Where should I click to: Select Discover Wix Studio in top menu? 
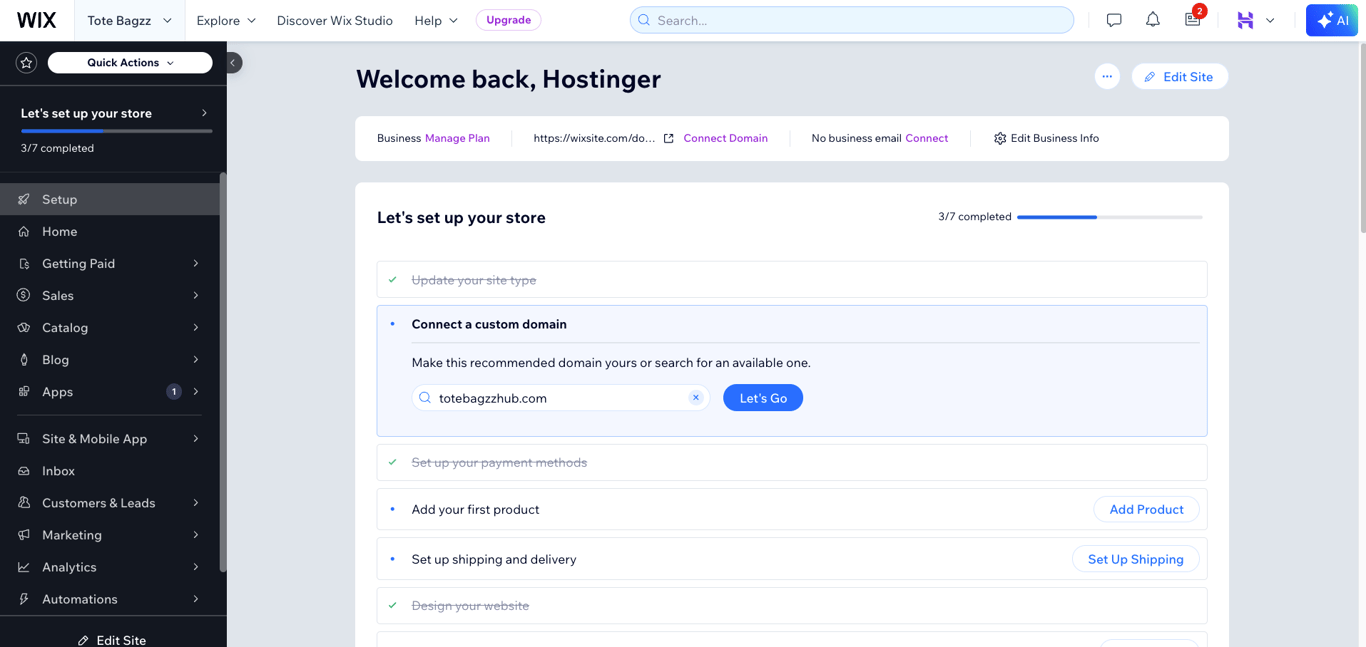334,20
